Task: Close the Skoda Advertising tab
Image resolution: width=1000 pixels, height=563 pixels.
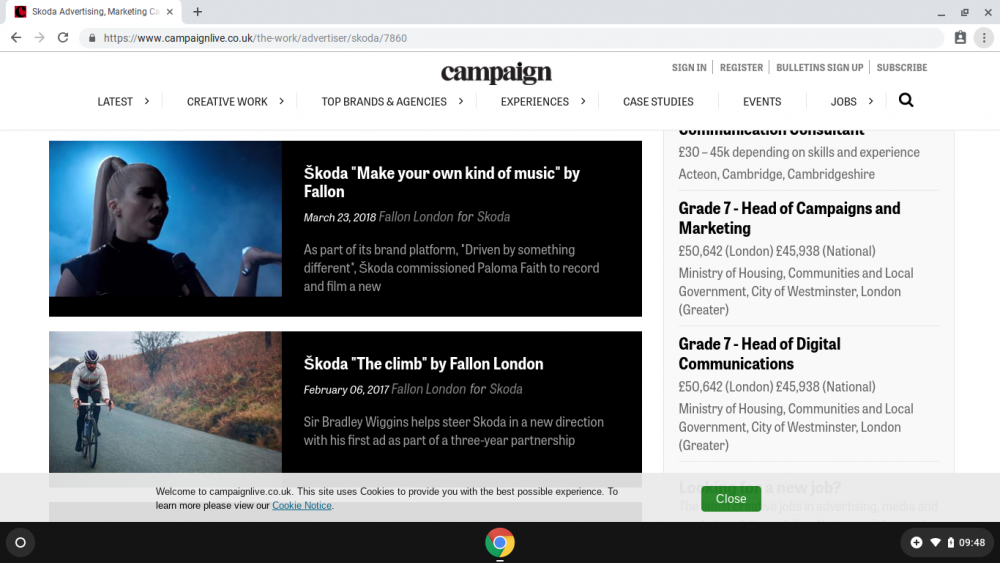Action: click(170, 11)
